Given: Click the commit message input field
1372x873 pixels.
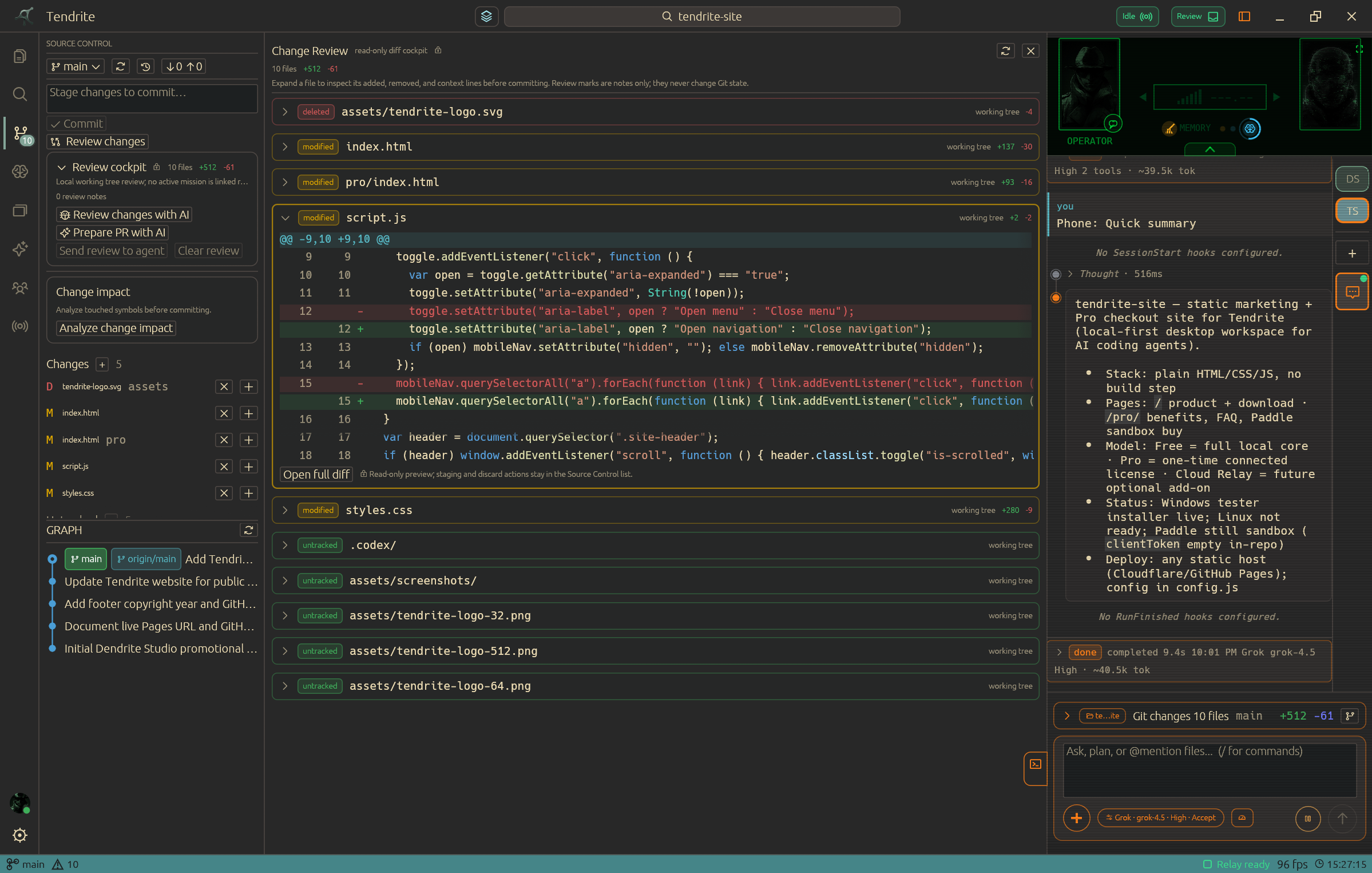Looking at the screenshot, I should [x=152, y=98].
